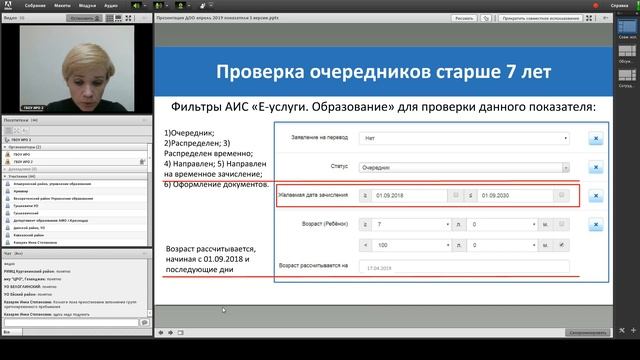Open the age years dropdown showing 7
Image resolution: width=640 pixels, height=360 pixels.
click(411, 224)
